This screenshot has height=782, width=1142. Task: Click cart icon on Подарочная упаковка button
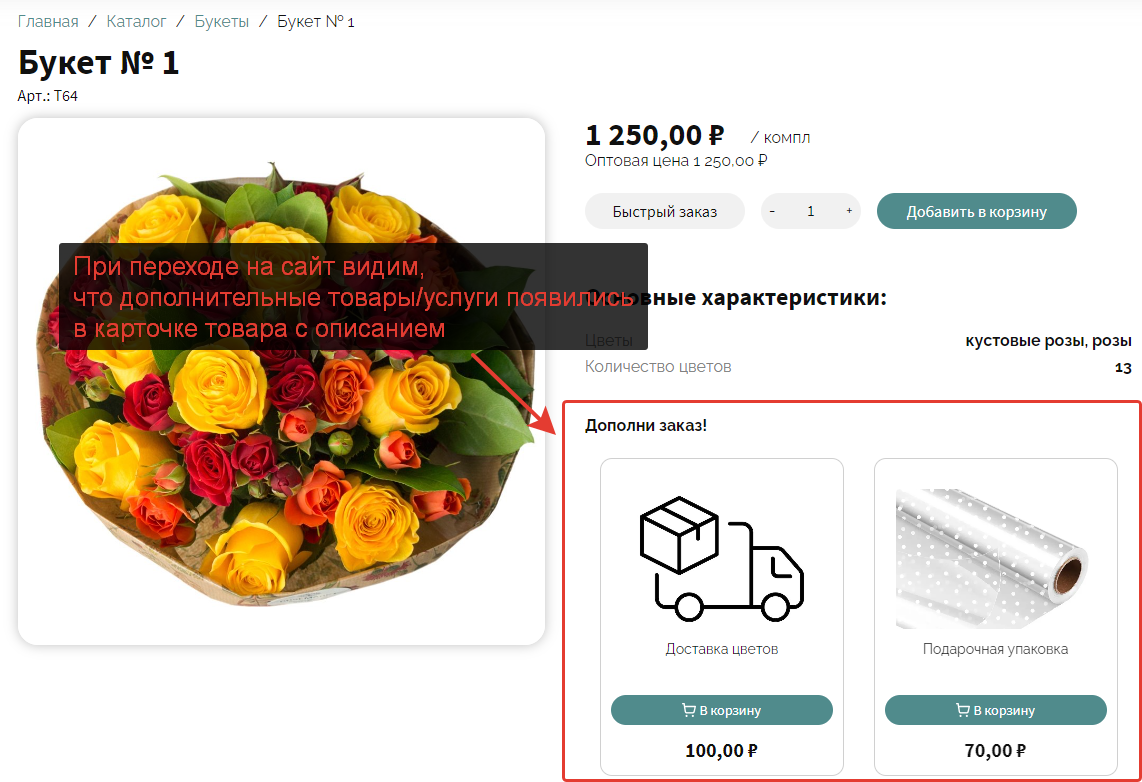[962, 710]
